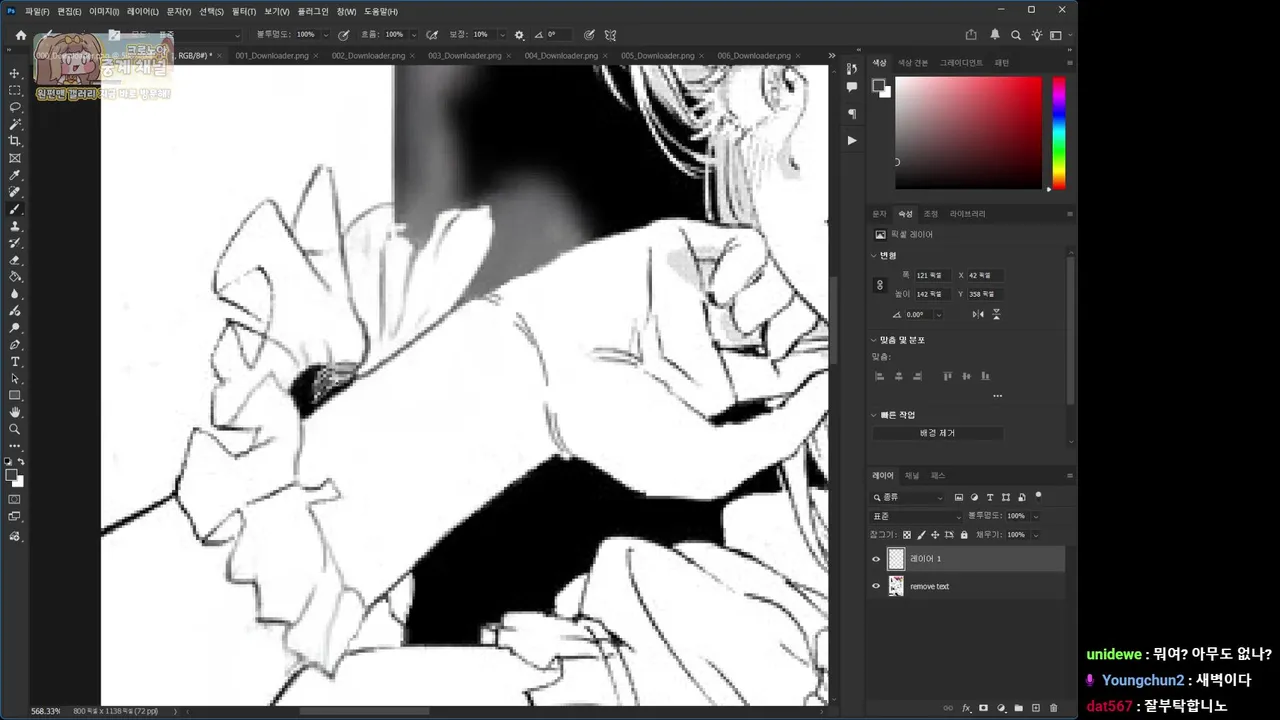Create a new layer icon
Image resolution: width=1280 pixels, height=720 pixels.
[x=1036, y=708]
